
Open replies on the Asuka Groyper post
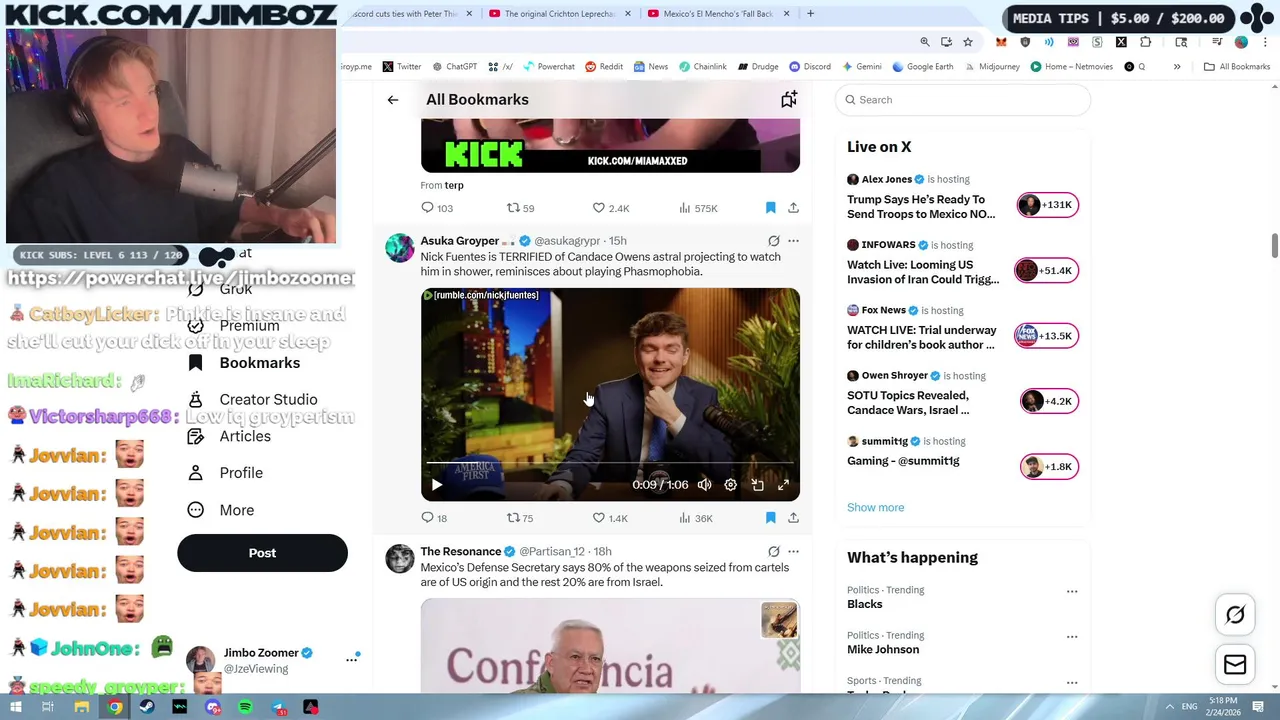pyautogui.click(x=434, y=518)
